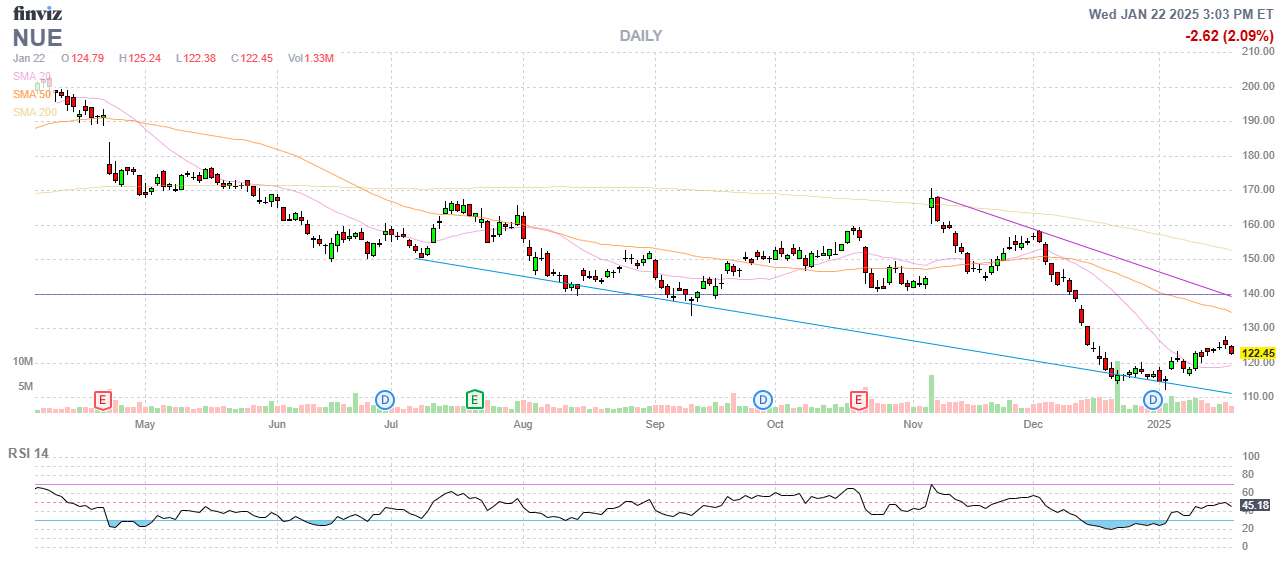Click the tallest volume bar in November
This screenshot has width=1287, height=562.
(x=931, y=393)
